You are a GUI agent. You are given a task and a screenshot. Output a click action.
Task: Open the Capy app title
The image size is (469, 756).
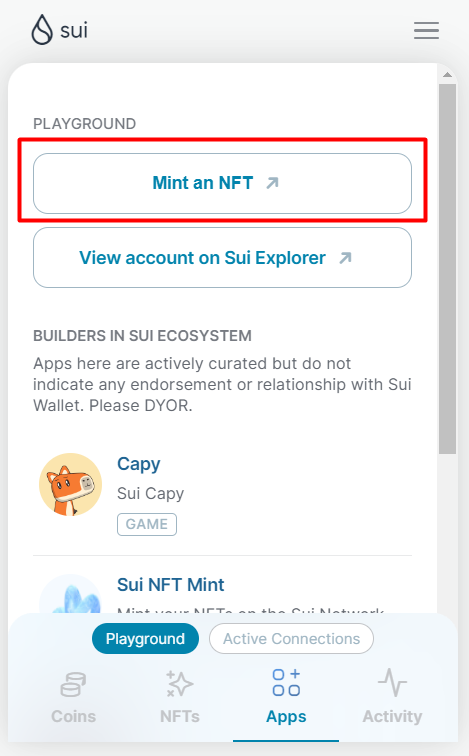(x=139, y=464)
